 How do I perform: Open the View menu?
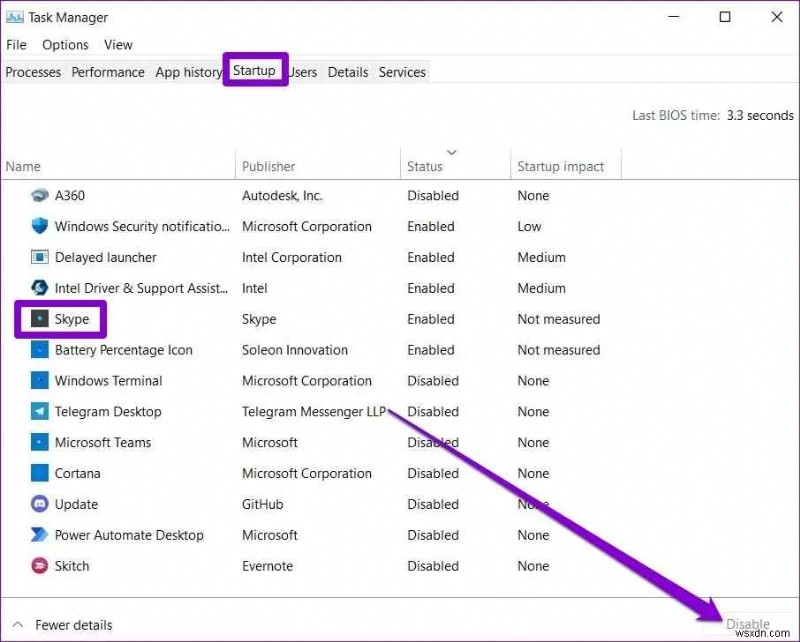click(118, 44)
